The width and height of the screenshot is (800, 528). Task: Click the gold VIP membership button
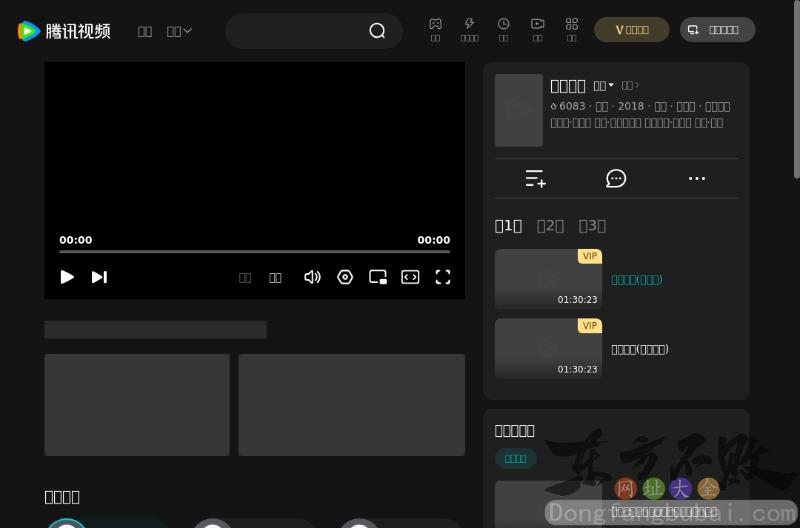tap(632, 30)
